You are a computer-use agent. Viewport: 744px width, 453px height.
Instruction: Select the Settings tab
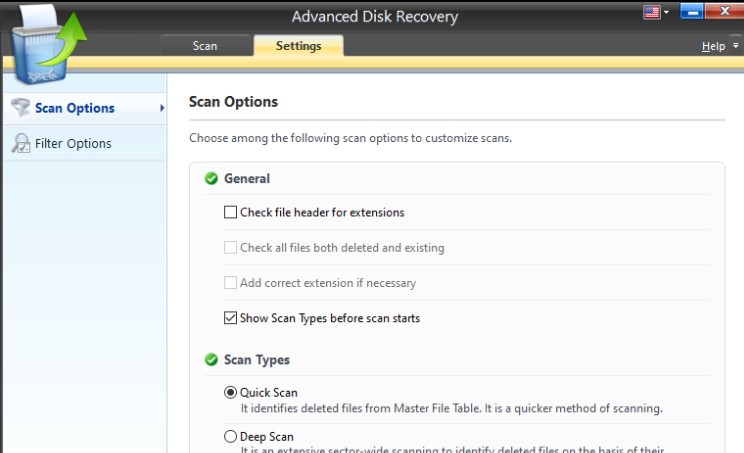[298, 46]
